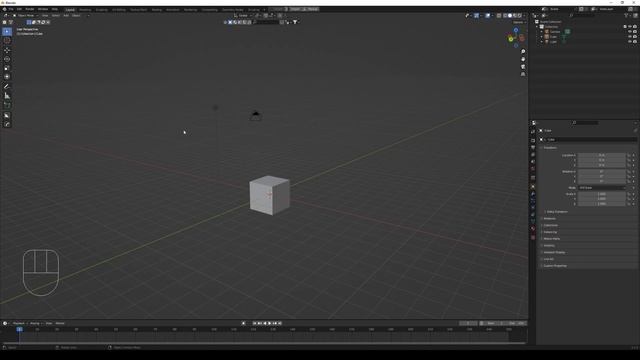This screenshot has height=360, width=640.
Task: Expand the Relations panel
Action: (549, 218)
